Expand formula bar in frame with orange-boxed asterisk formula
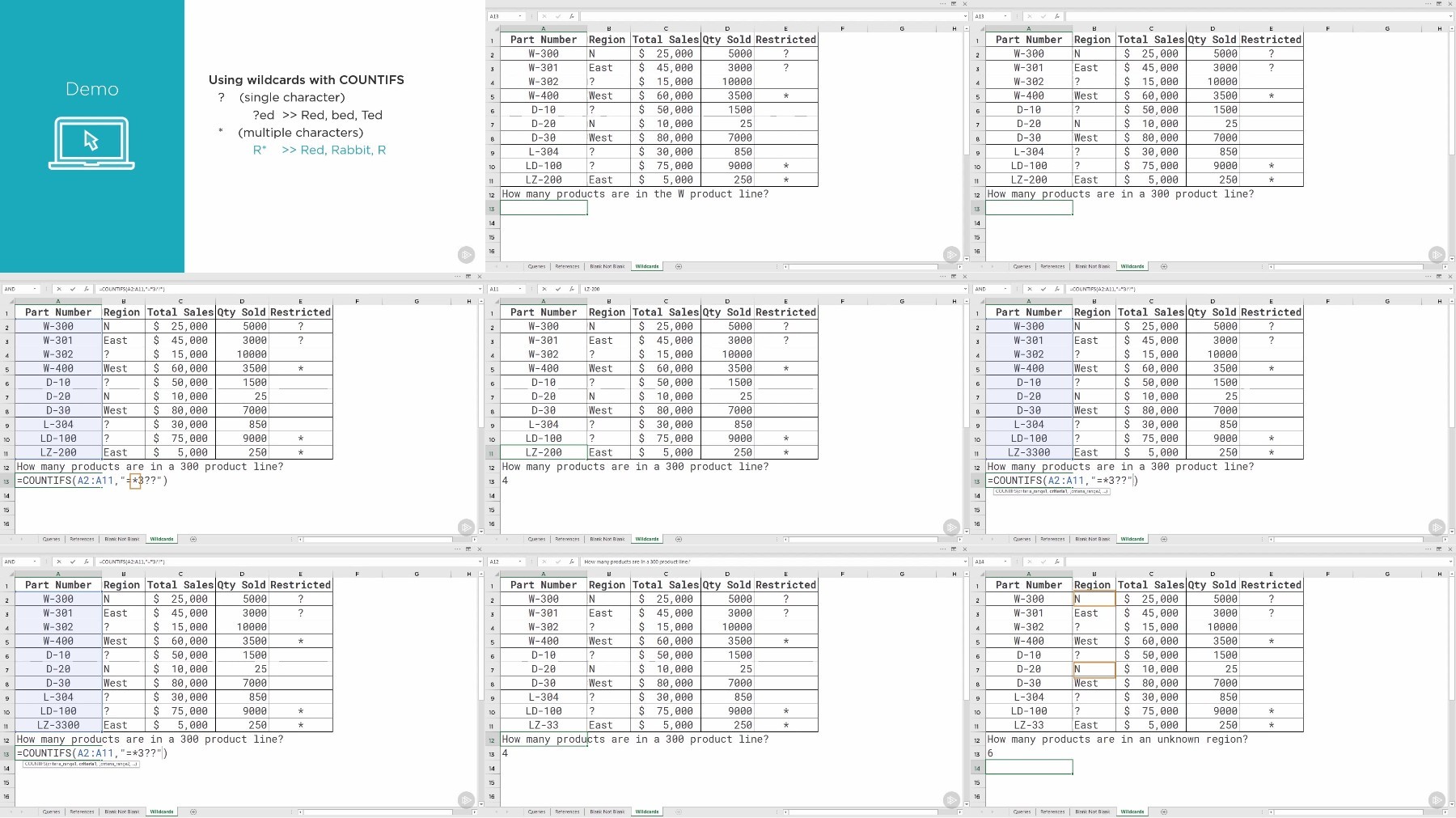 [x=479, y=289]
